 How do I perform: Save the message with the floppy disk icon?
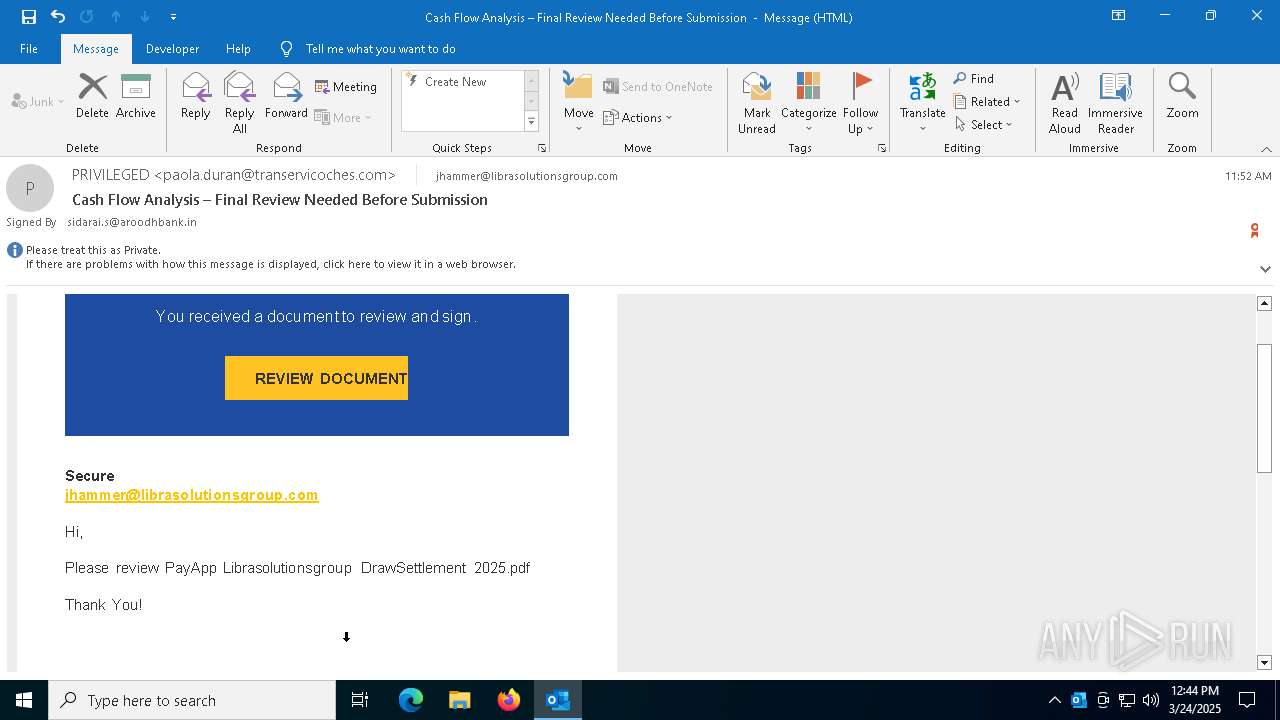click(x=29, y=16)
